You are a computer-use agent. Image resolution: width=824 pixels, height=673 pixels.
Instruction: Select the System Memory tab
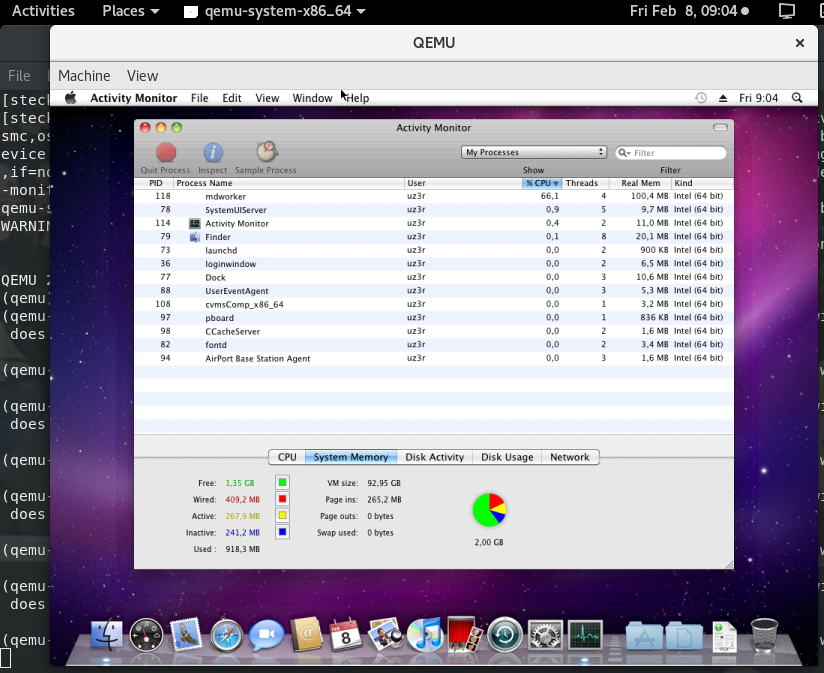351,457
